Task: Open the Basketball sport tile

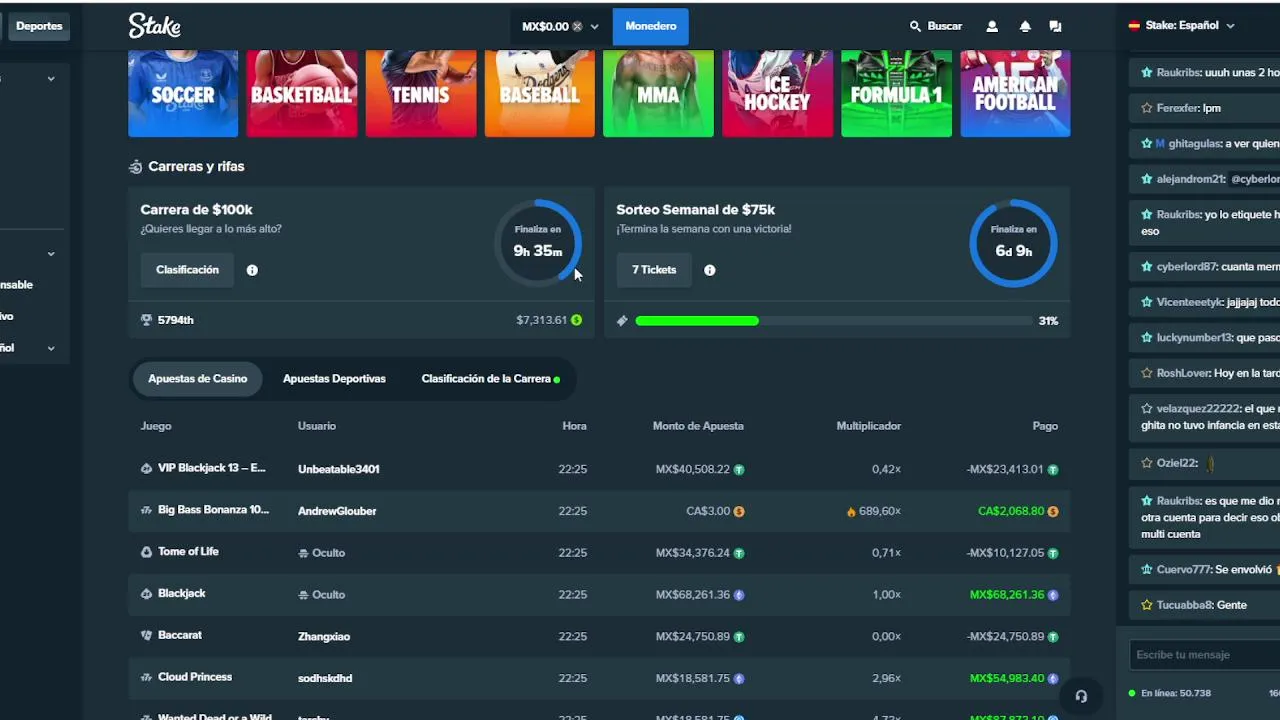Action: pos(301,93)
